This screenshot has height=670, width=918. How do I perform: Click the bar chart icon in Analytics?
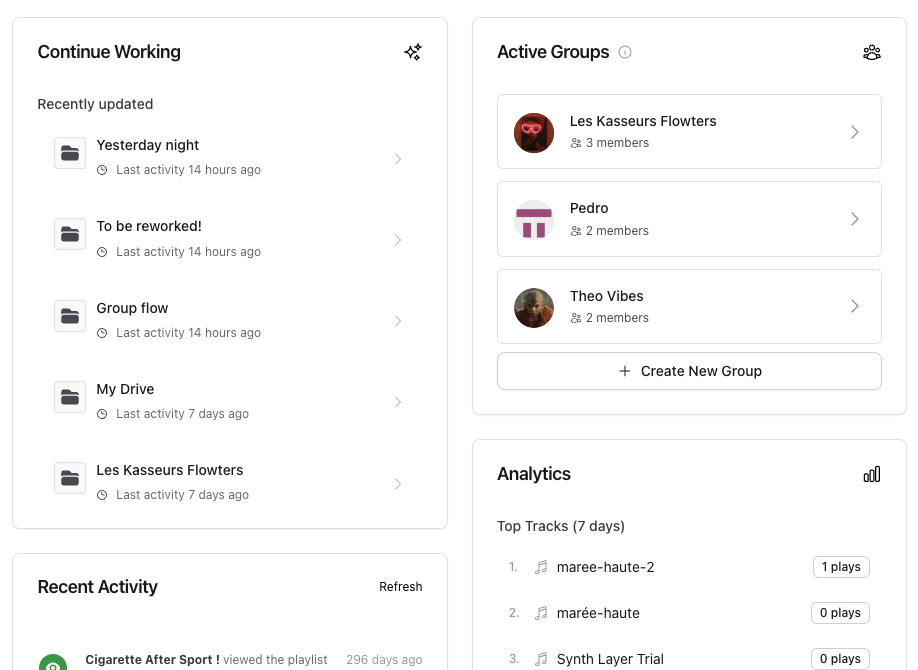872,474
